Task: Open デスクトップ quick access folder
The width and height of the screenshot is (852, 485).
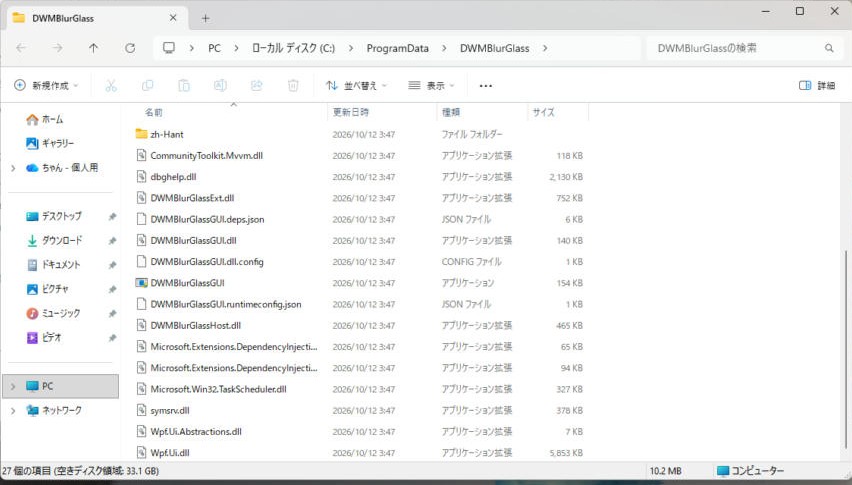Action: tap(54, 216)
